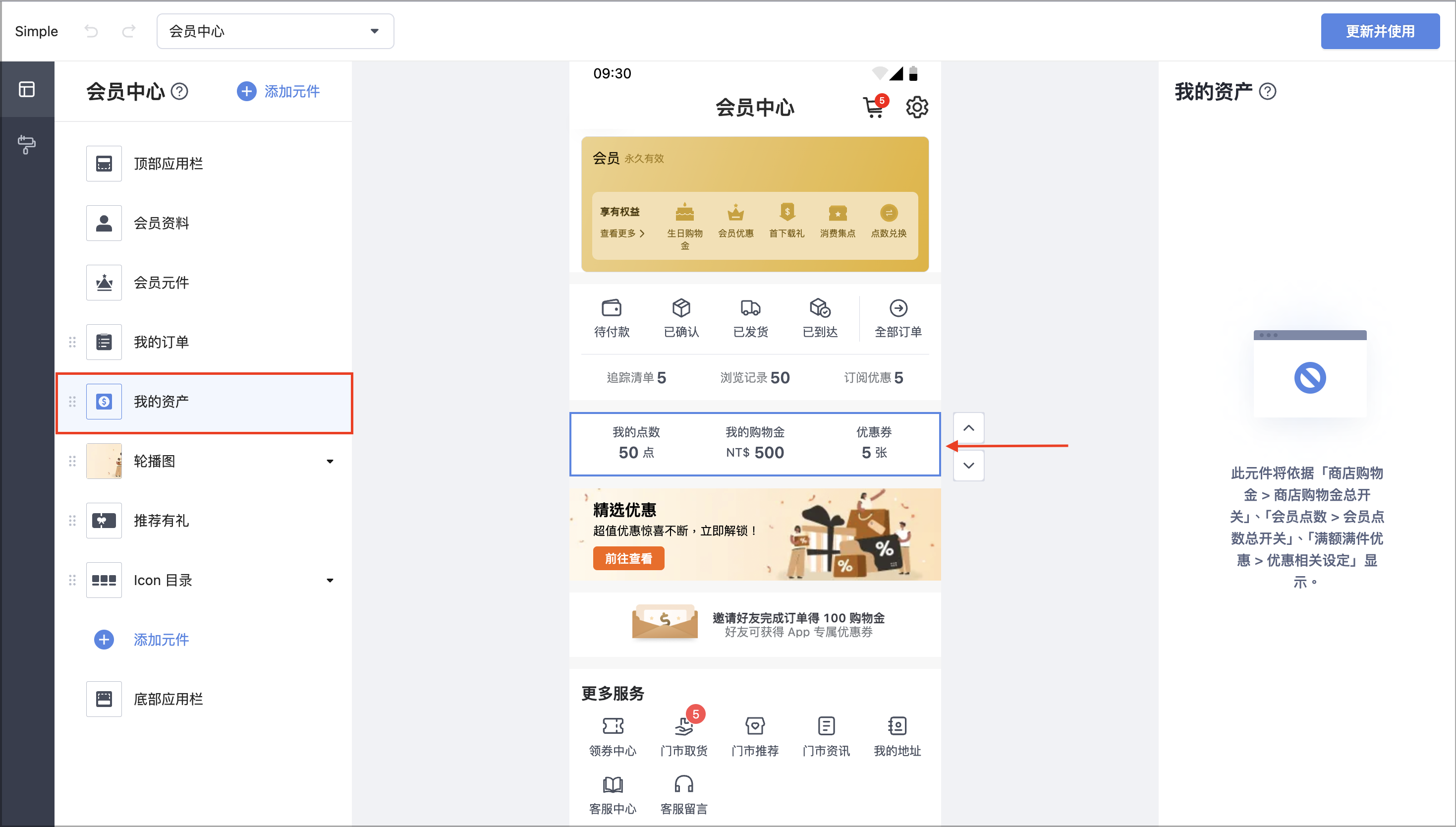Select the 底部应用栏 component

click(x=204, y=699)
